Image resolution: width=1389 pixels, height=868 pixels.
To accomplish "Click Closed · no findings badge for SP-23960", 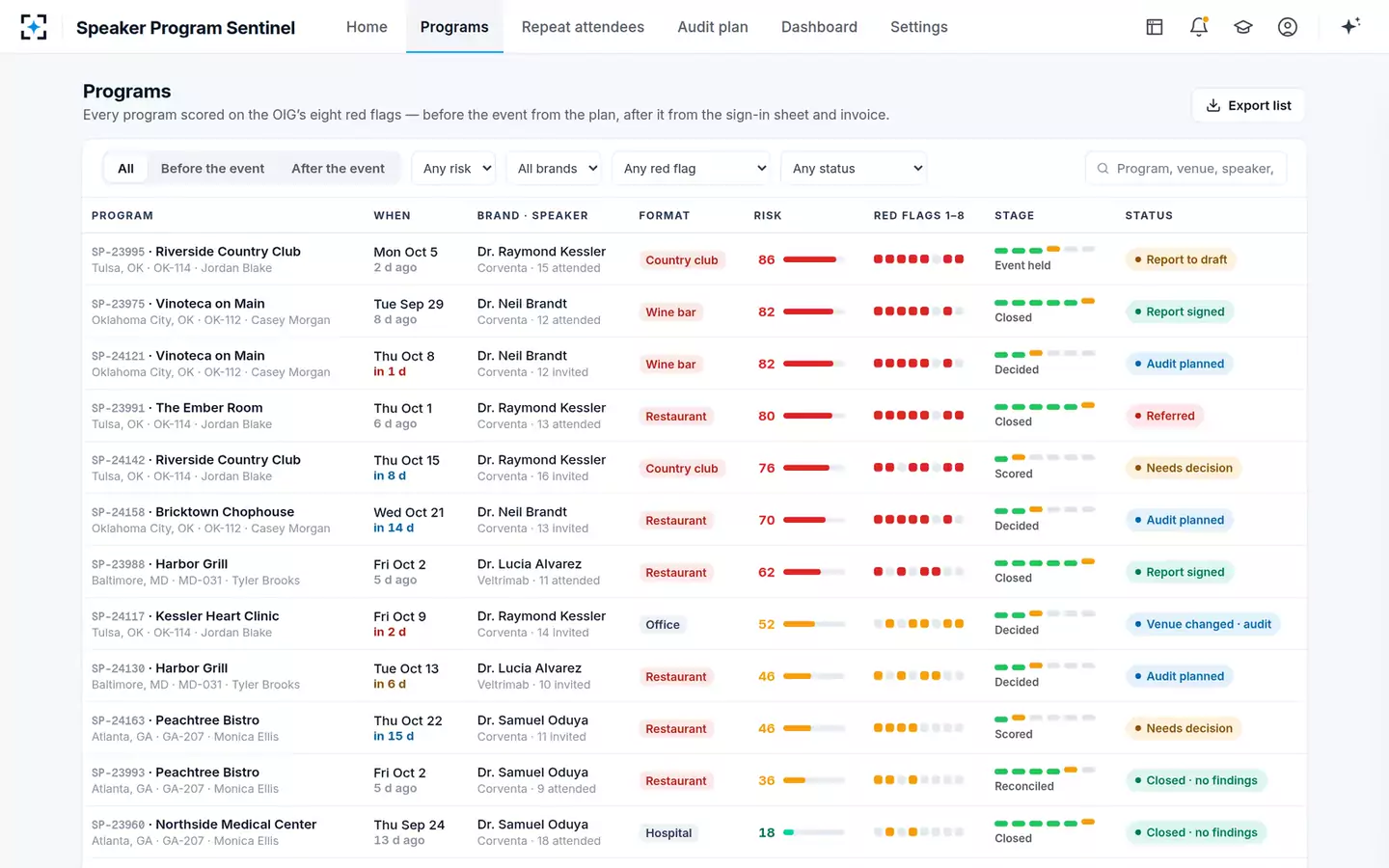I will [x=1196, y=832].
